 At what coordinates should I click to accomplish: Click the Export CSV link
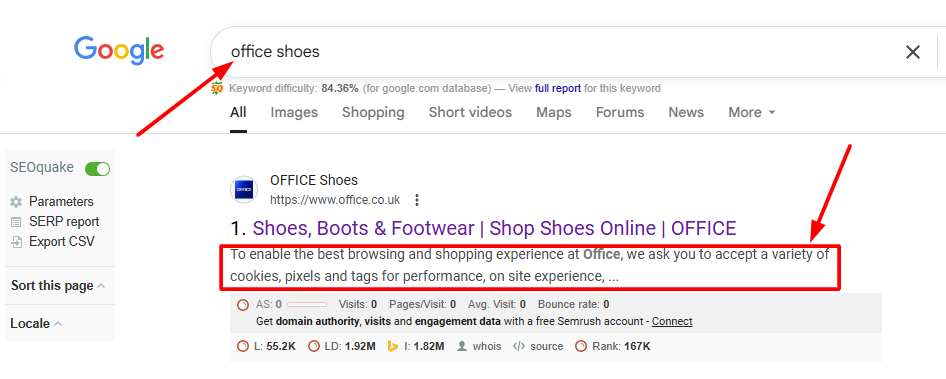click(x=62, y=242)
